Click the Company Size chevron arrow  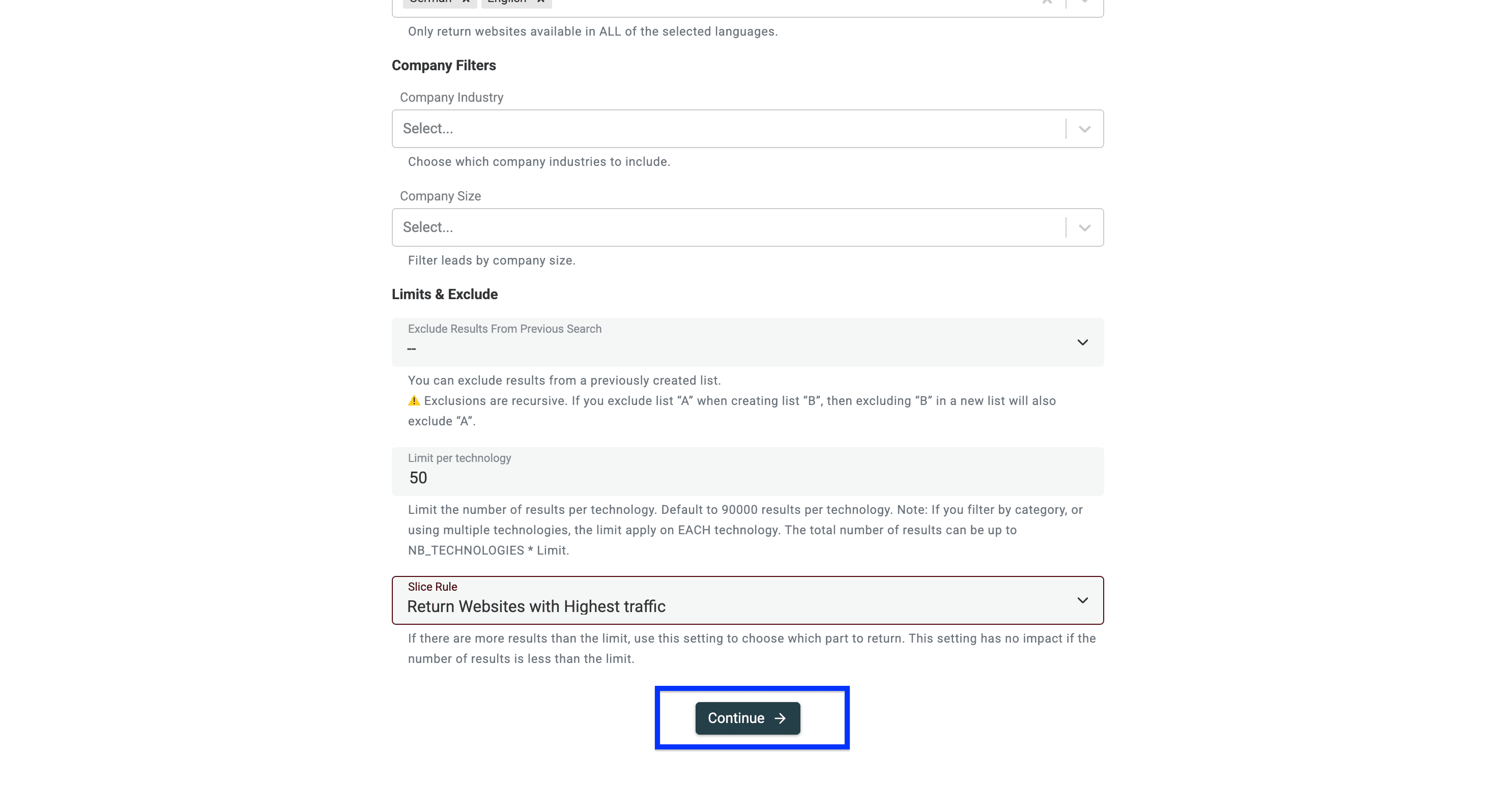[1084, 228]
